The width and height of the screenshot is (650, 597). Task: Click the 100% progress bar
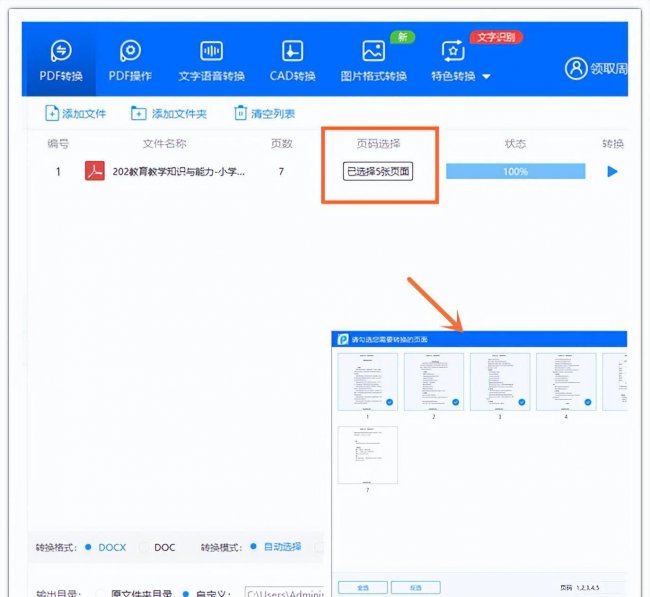[516, 171]
